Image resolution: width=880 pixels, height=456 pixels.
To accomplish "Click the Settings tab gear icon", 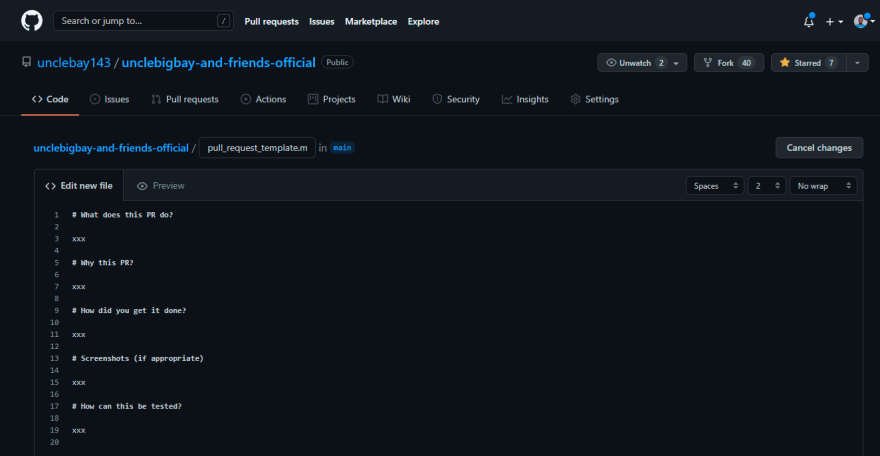I will click(x=575, y=99).
